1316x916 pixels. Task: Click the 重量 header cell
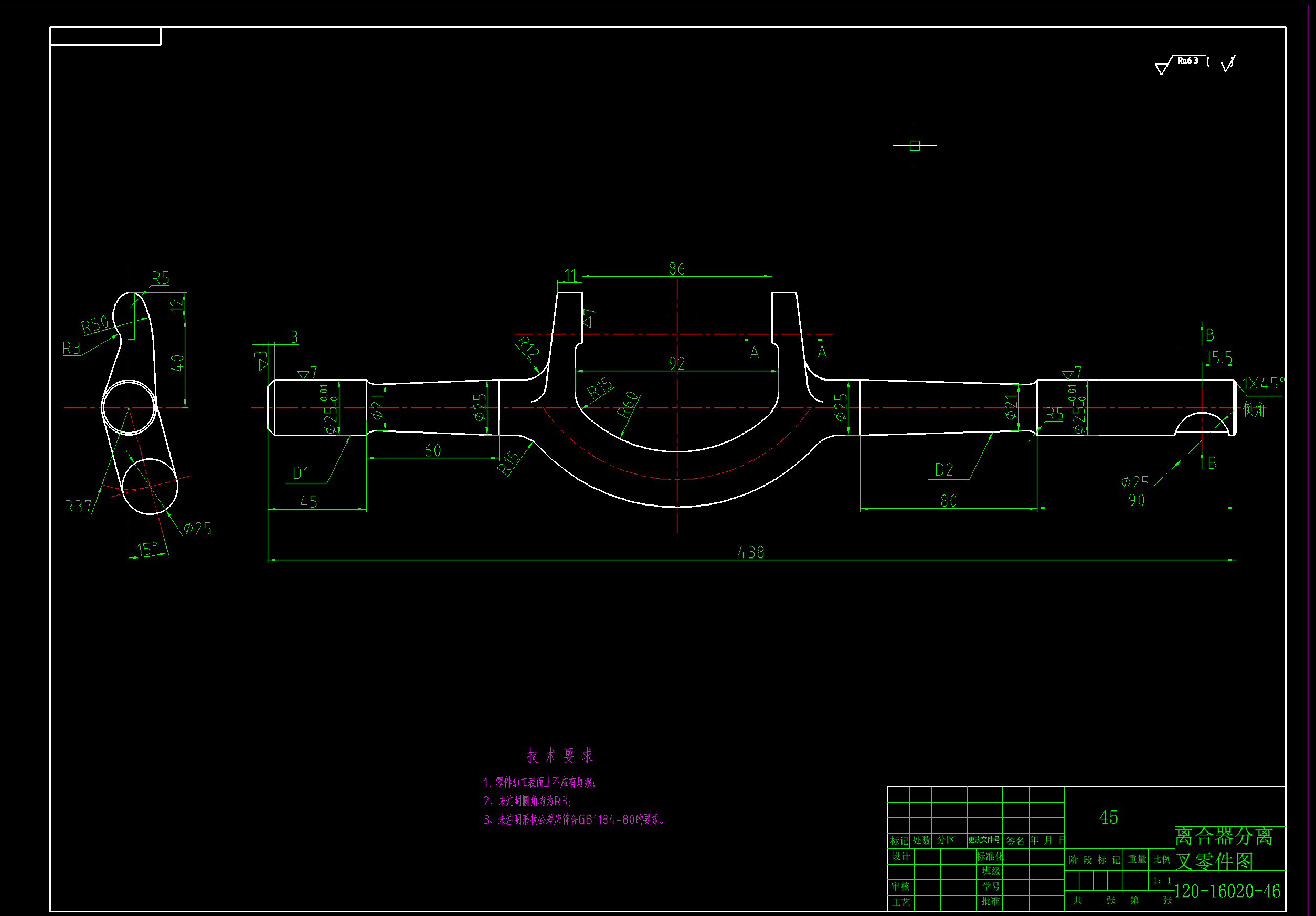1137,859
